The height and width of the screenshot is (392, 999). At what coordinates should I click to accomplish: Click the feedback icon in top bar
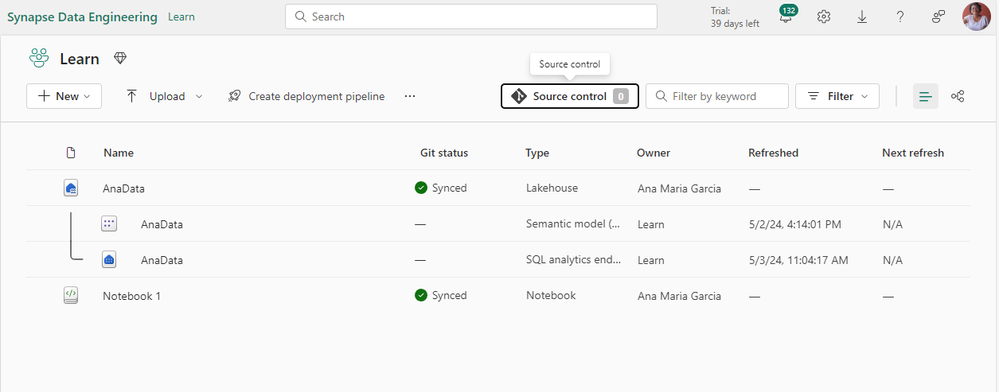[938, 17]
